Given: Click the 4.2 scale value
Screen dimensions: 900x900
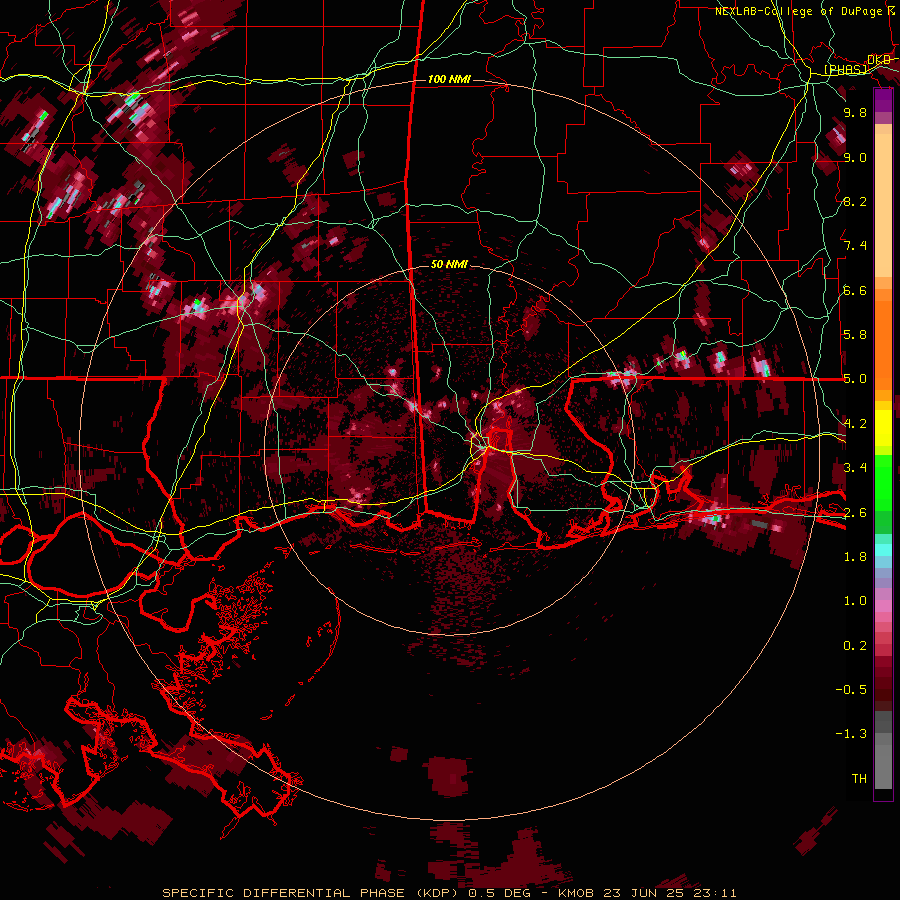Looking at the screenshot, I should coord(855,424).
